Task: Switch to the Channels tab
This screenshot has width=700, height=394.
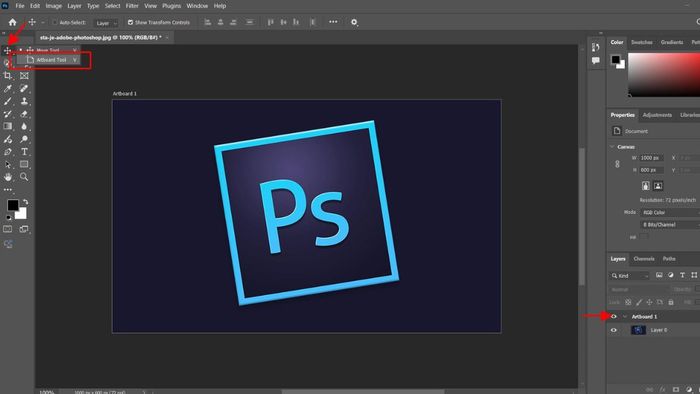Action: tap(644, 259)
